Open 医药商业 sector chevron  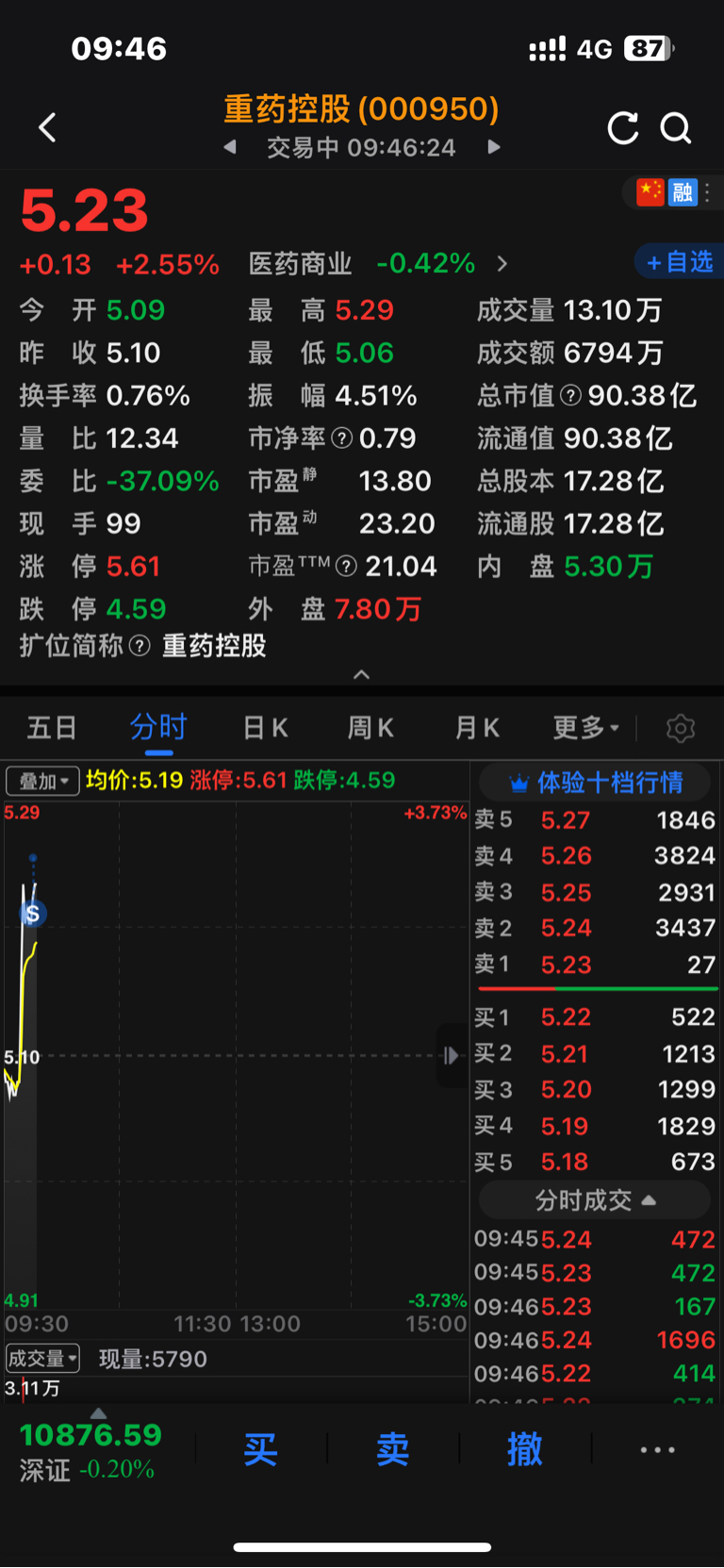tap(502, 263)
